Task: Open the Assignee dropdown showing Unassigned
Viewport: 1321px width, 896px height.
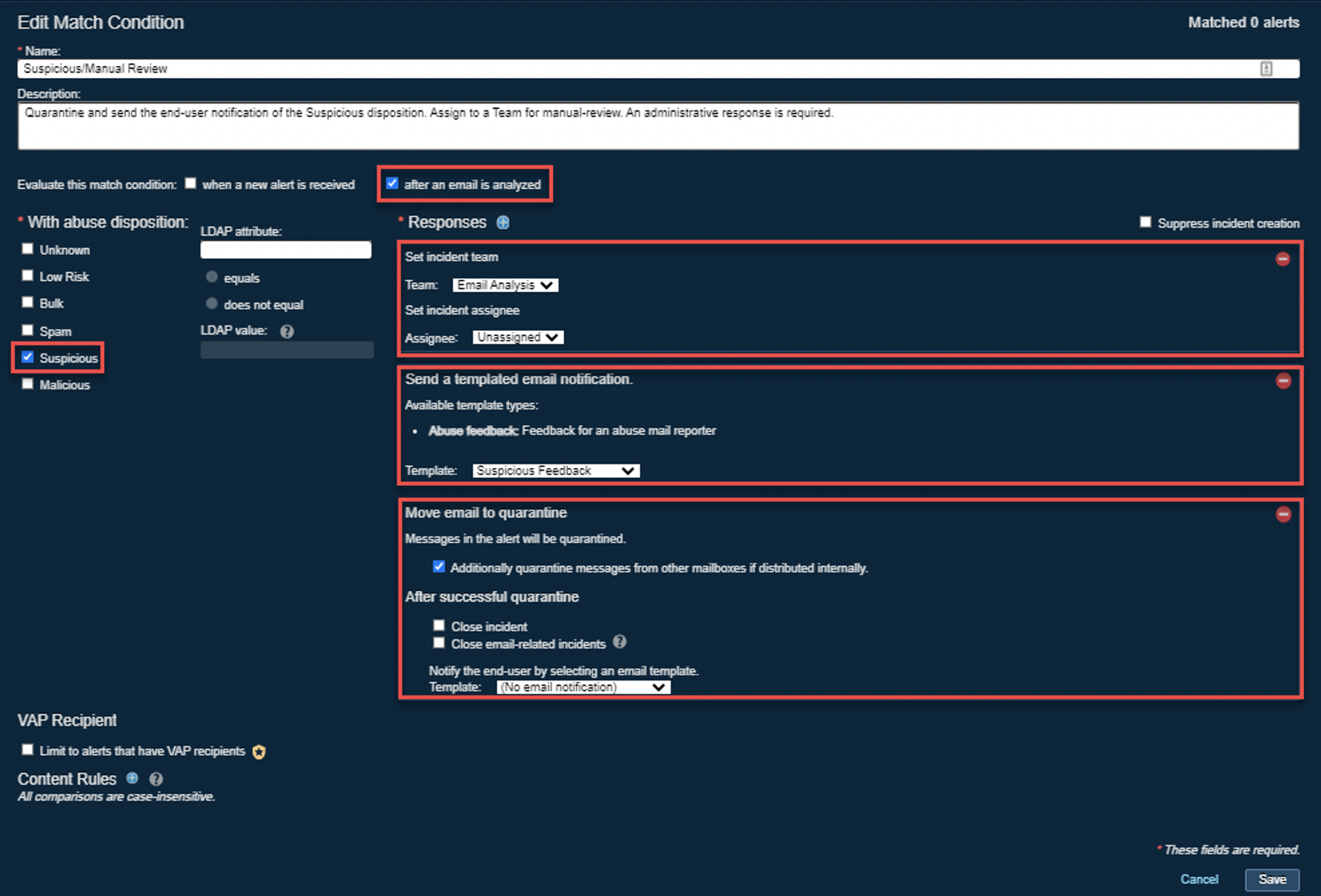Action: coord(517,337)
